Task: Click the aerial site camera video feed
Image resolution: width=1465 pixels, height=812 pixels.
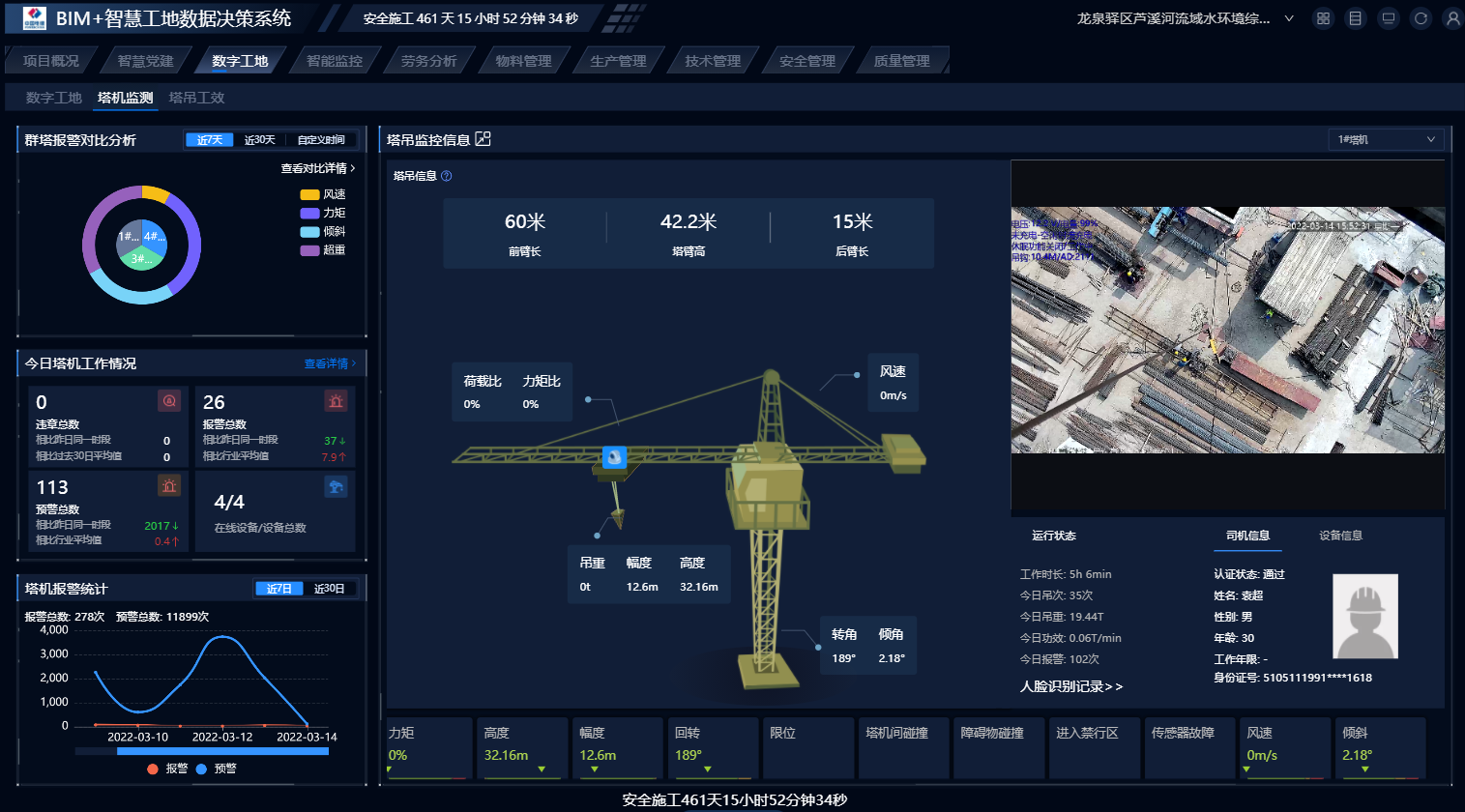Action: 1227,330
